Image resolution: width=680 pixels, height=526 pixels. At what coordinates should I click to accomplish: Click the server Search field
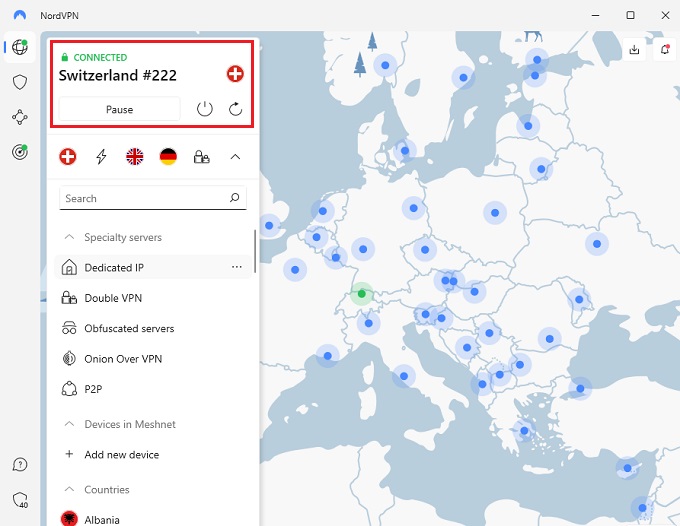pos(153,198)
